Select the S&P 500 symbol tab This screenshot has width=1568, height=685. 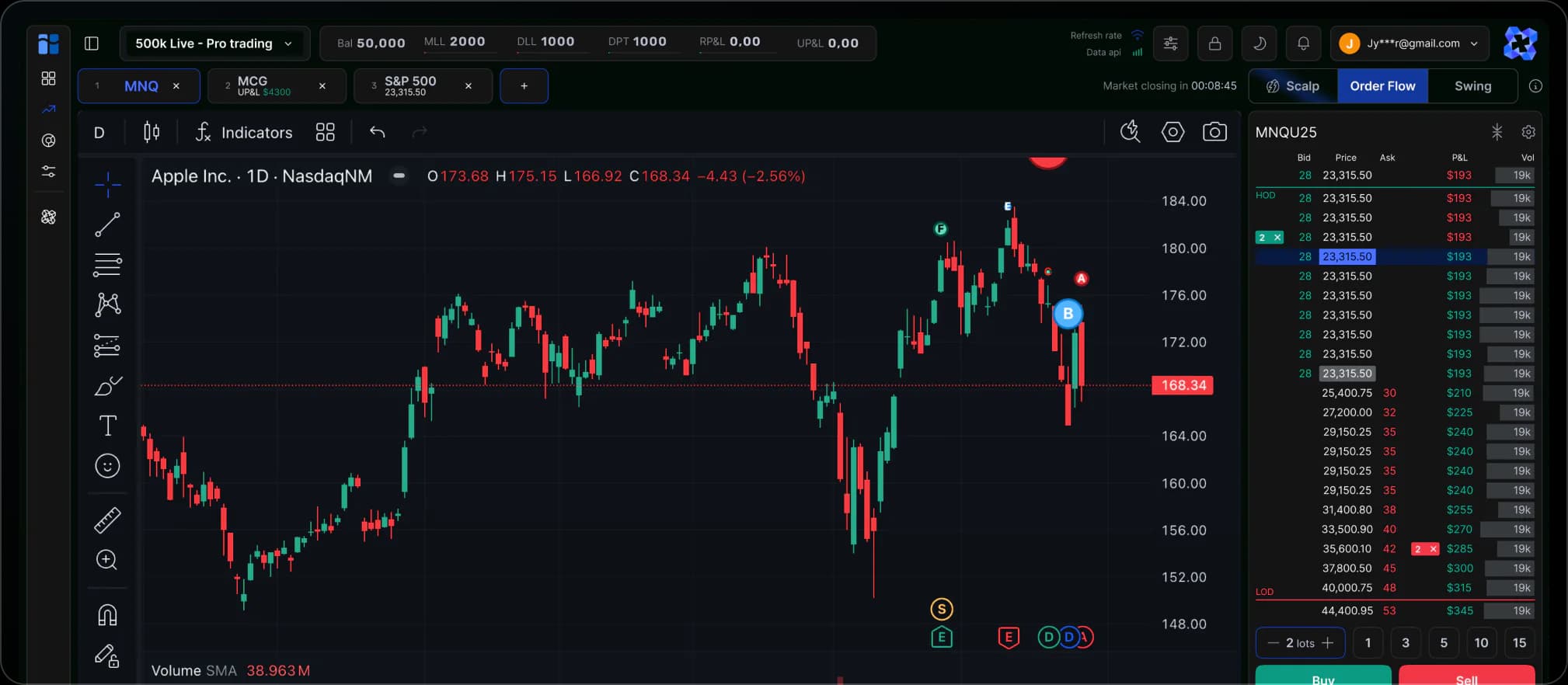410,85
